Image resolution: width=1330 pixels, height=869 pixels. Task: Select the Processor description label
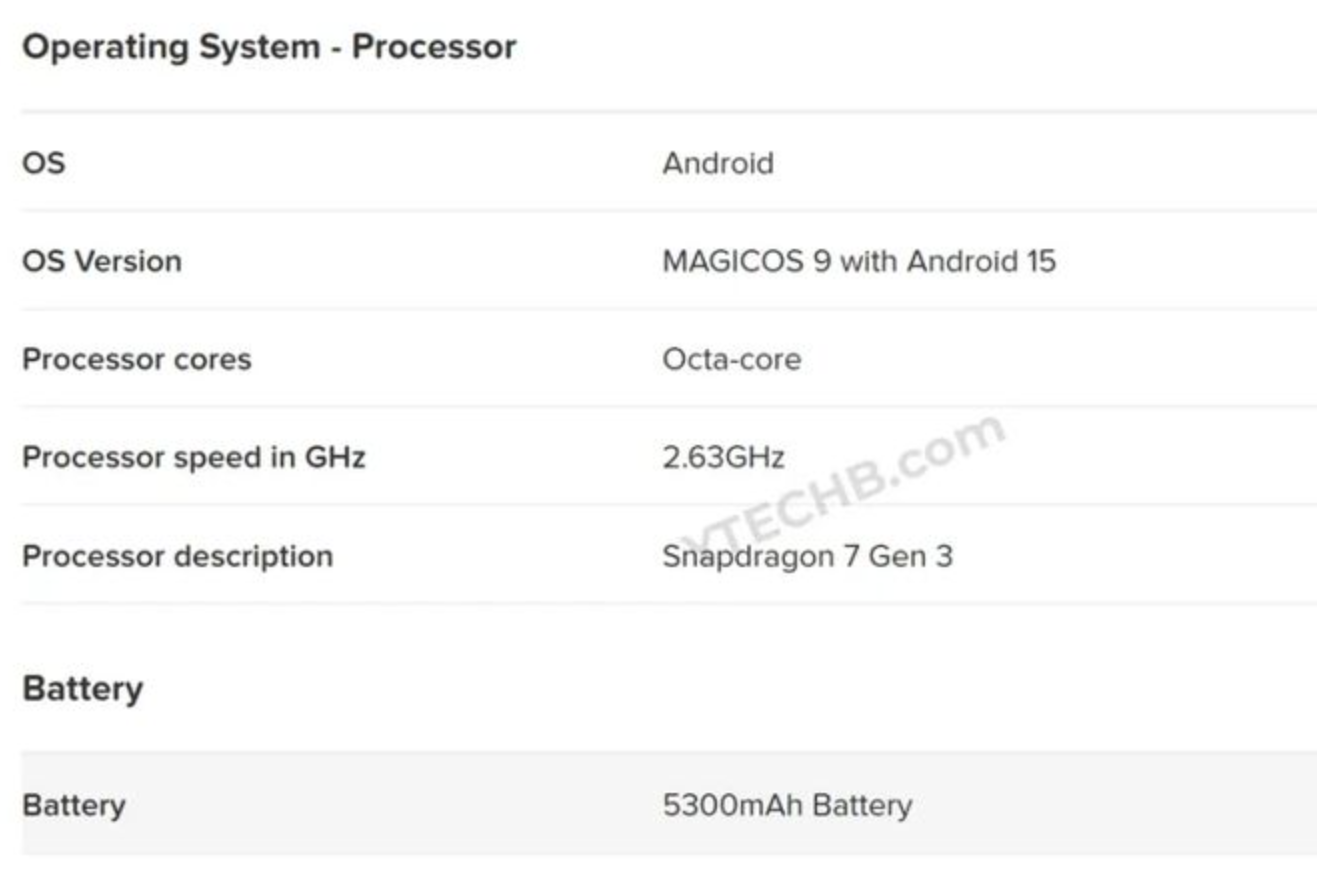pos(177,555)
